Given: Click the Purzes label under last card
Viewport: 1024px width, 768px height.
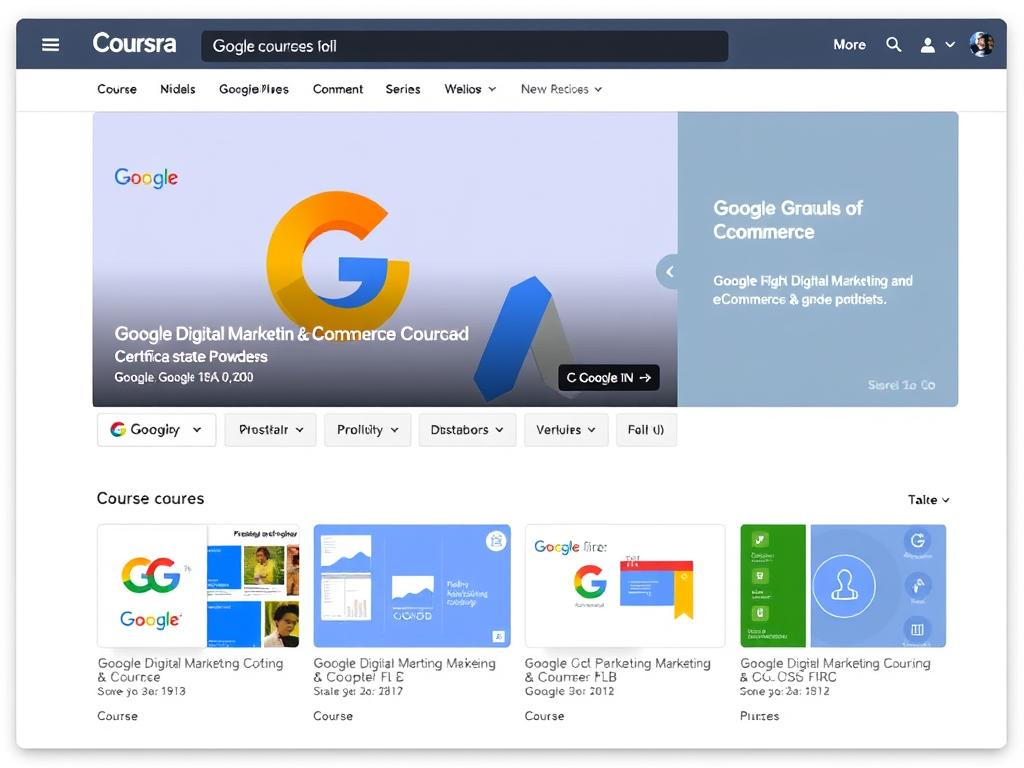Looking at the screenshot, I should (759, 716).
